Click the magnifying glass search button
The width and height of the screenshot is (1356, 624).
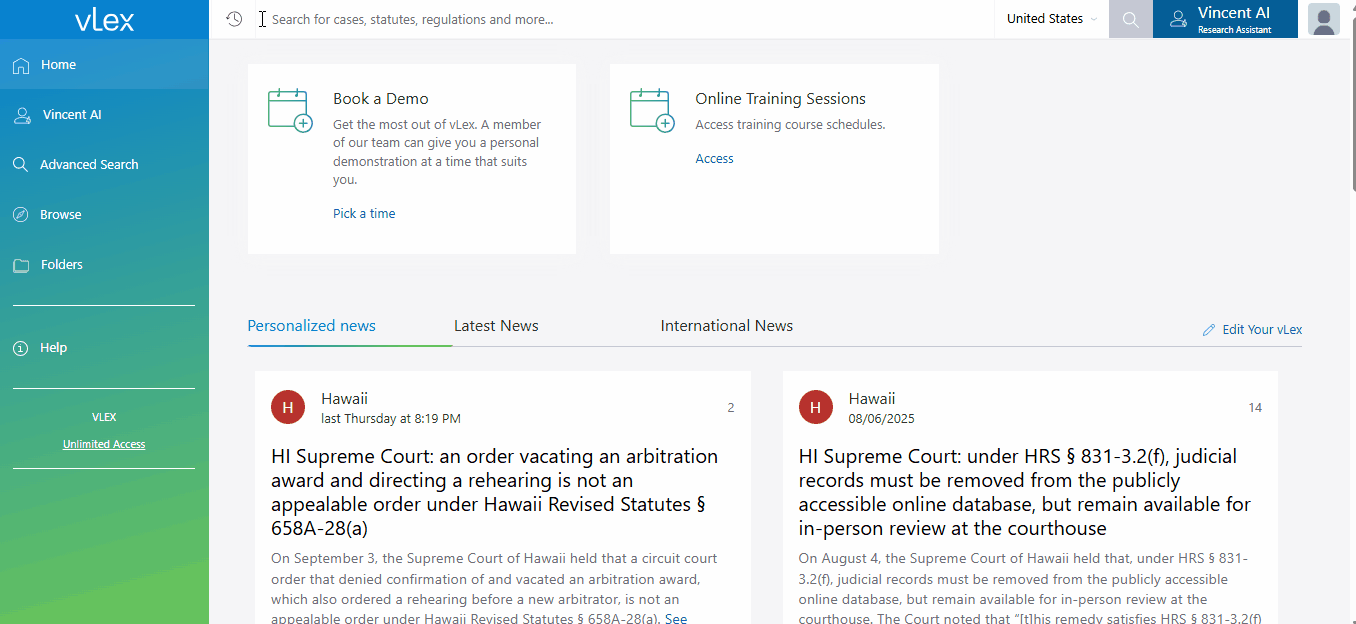pos(1130,19)
